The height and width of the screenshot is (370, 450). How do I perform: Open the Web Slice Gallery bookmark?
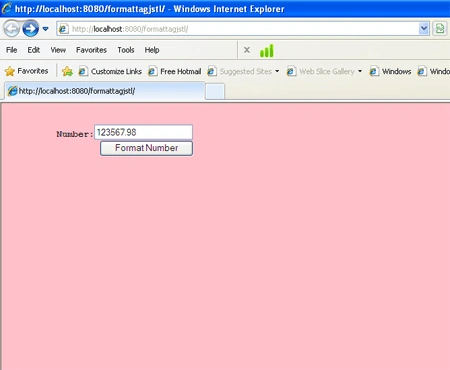320,71
